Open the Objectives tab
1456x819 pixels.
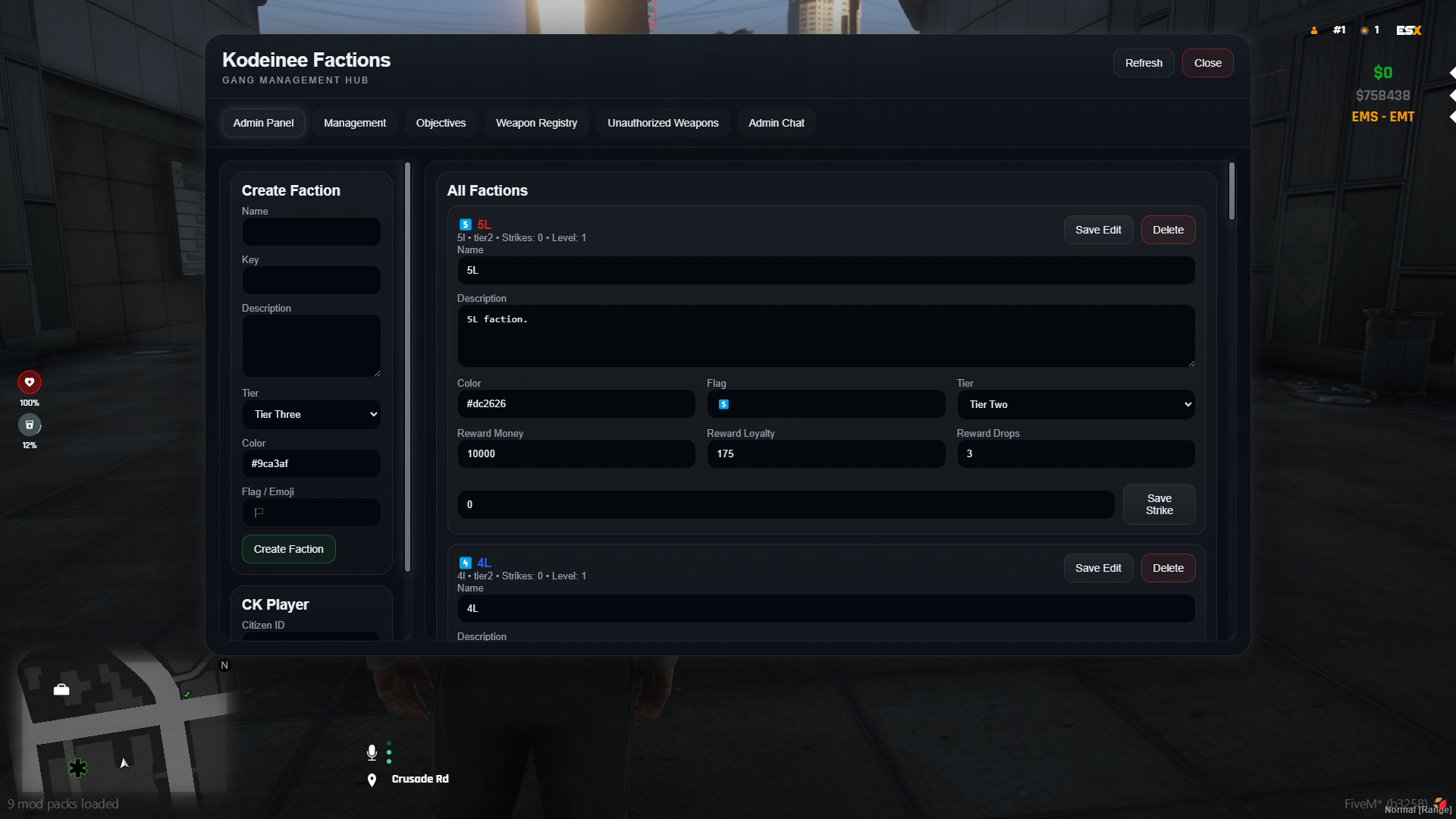(441, 123)
